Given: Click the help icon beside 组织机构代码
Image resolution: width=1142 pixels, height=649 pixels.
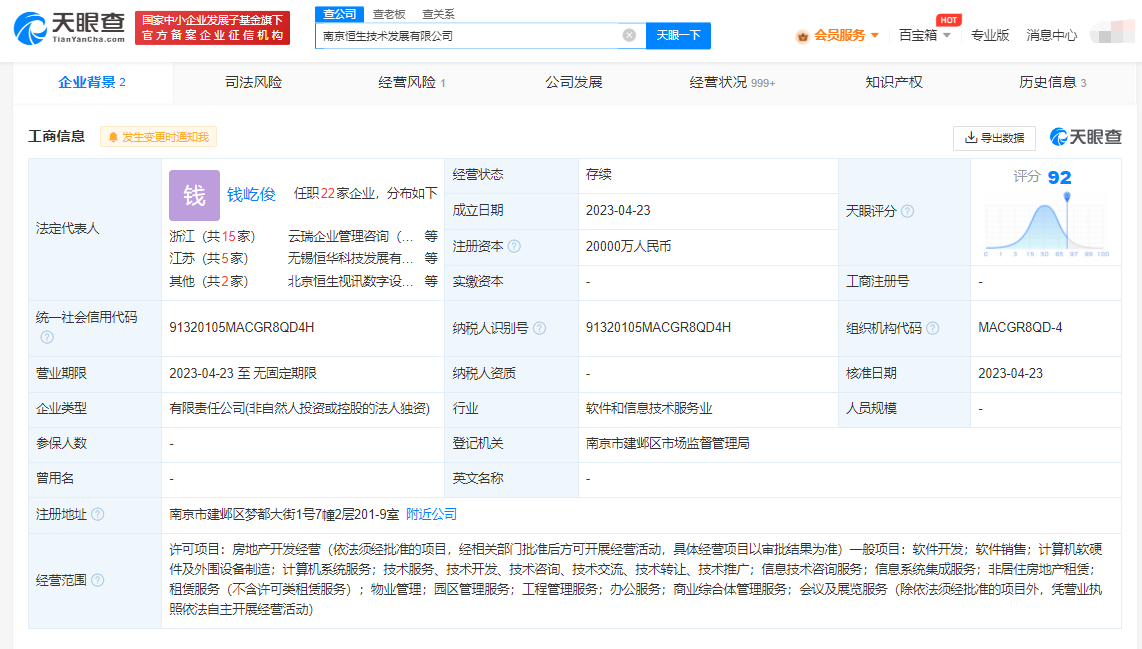Looking at the screenshot, I should click(x=932, y=329).
